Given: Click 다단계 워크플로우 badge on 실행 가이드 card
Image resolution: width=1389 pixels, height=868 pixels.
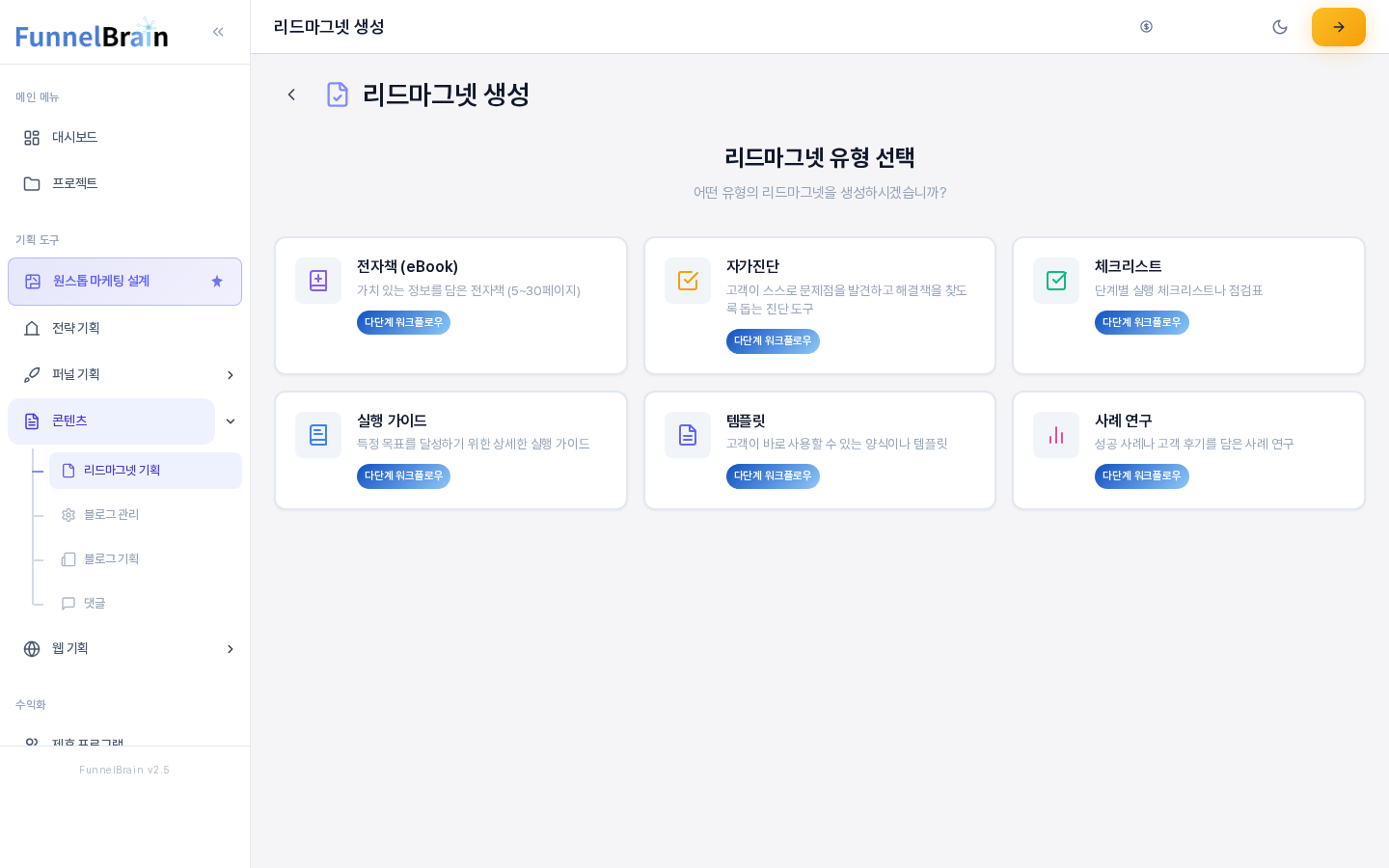Looking at the screenshot, I should [403, 476].
